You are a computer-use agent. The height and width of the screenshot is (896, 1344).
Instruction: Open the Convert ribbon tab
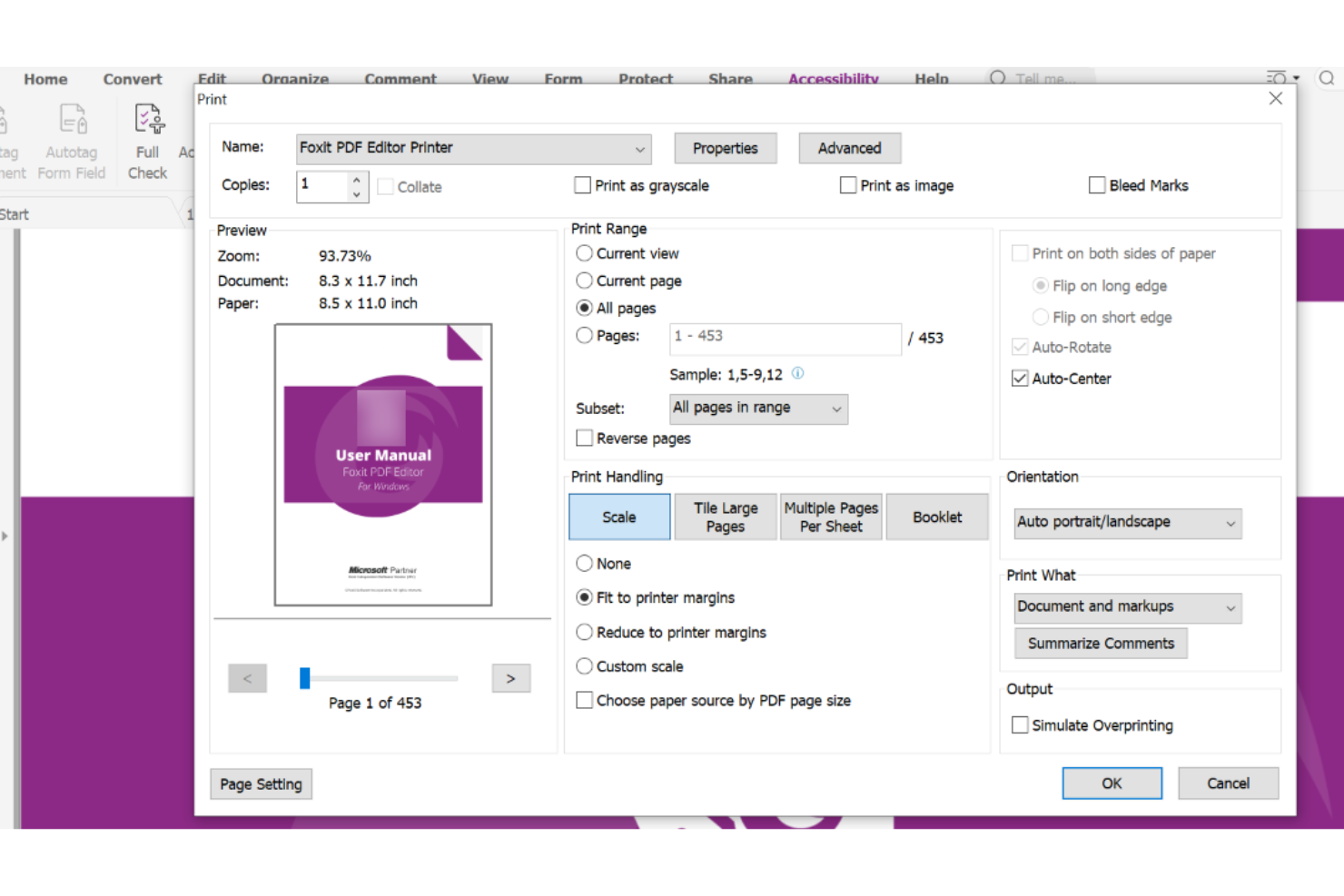coord(133,79)
